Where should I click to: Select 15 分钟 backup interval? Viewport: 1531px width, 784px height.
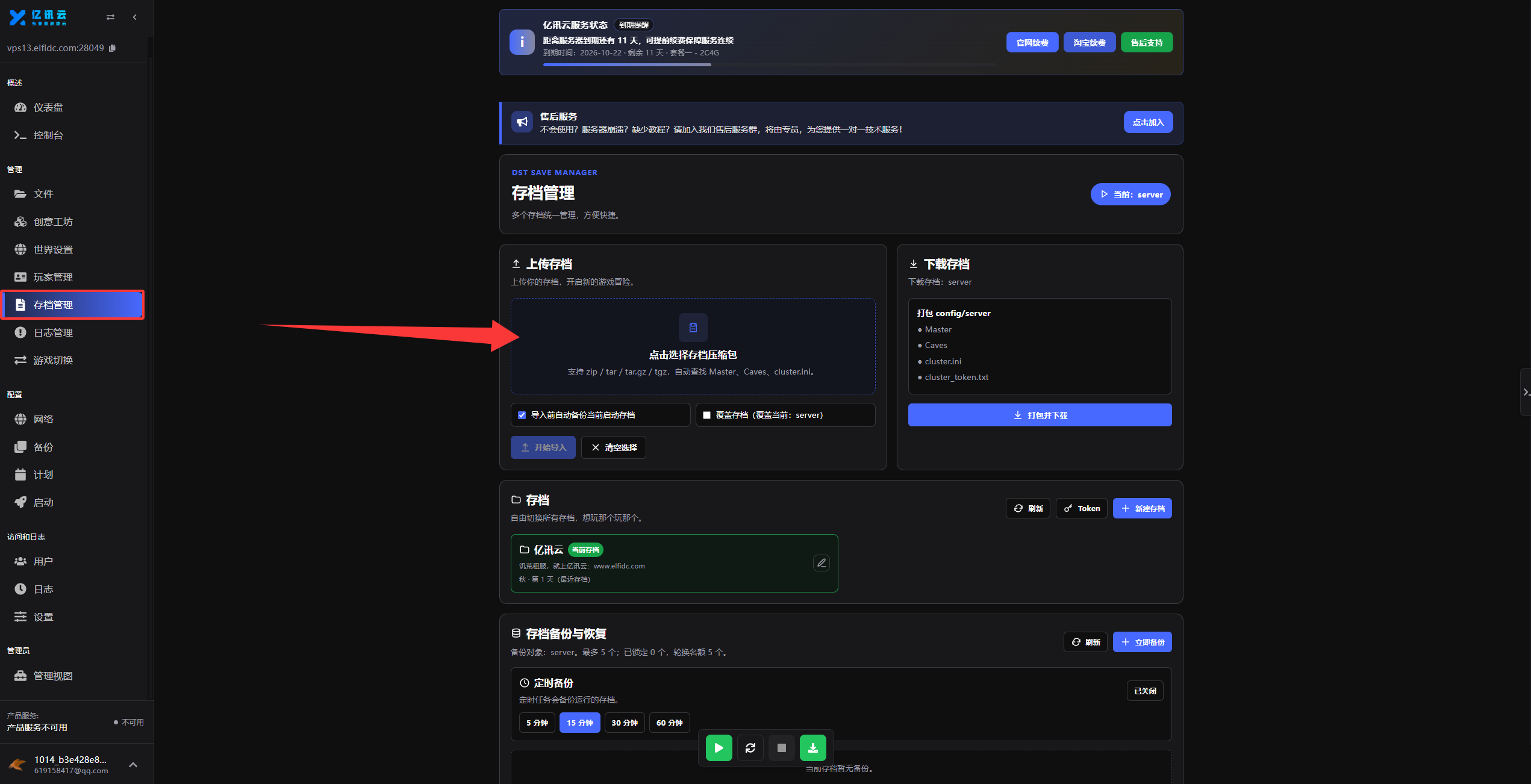pyautogui.click(x=579, y=723)
